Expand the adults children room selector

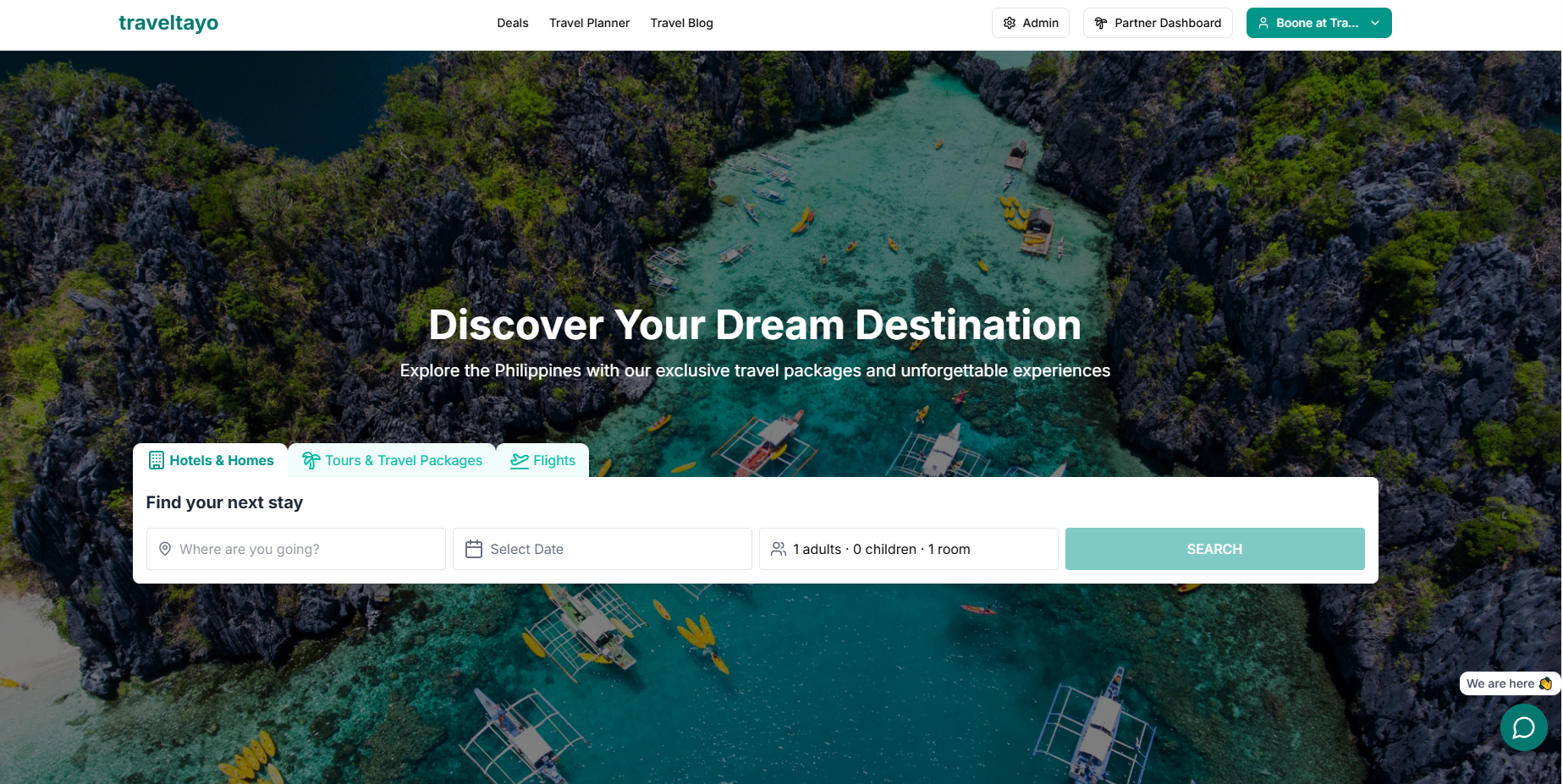(x=909, y=549)
